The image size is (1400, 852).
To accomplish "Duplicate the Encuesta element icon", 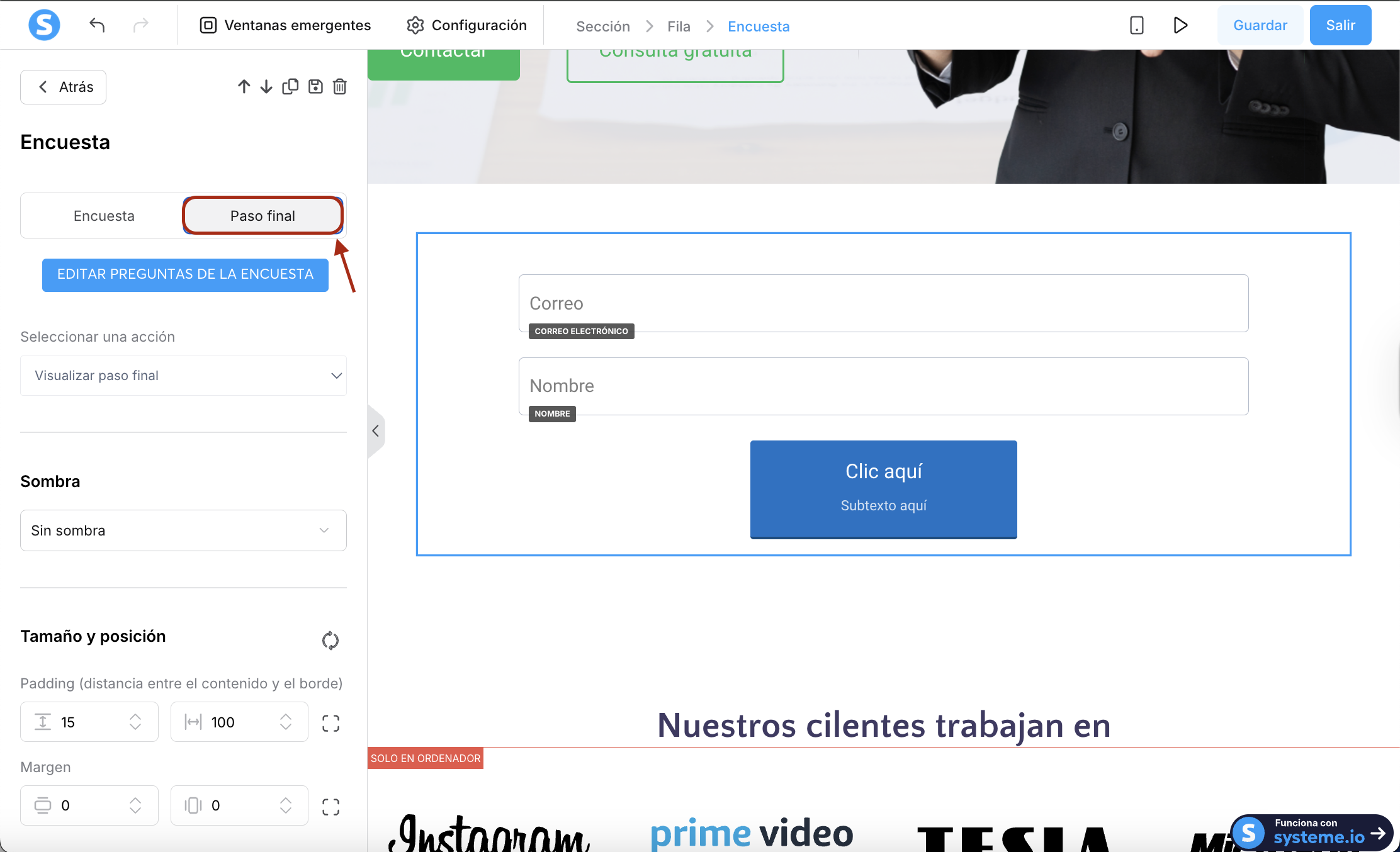I will click(x=290, y=87).
